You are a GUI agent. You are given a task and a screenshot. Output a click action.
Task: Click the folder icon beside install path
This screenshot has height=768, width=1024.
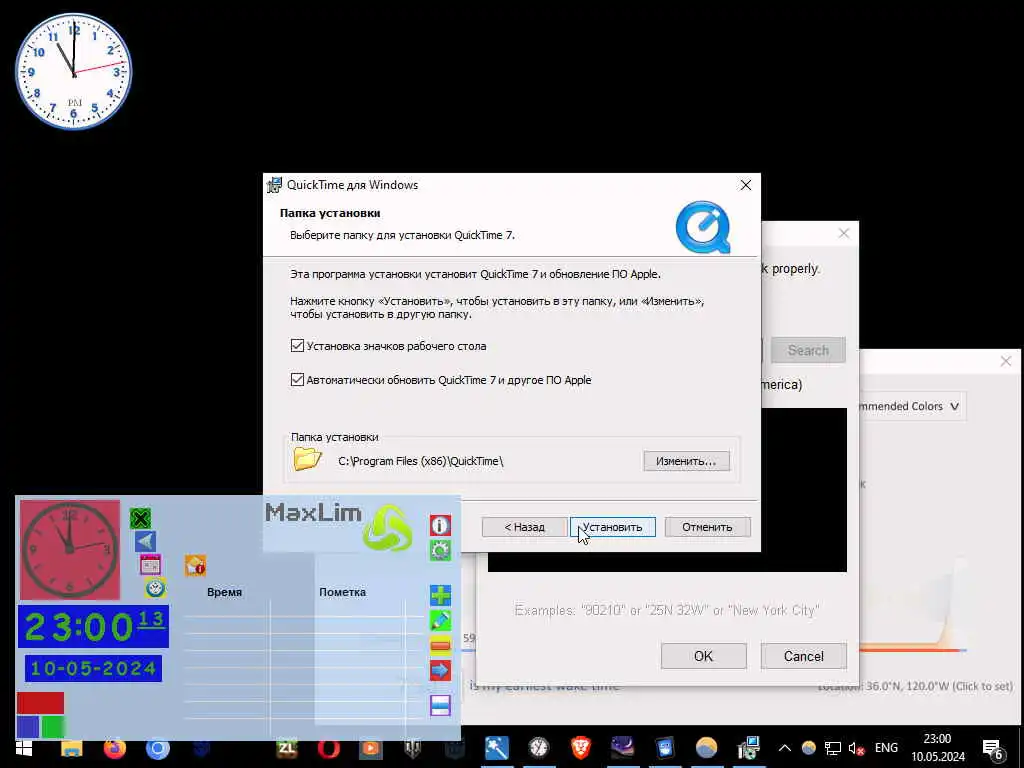307,459
